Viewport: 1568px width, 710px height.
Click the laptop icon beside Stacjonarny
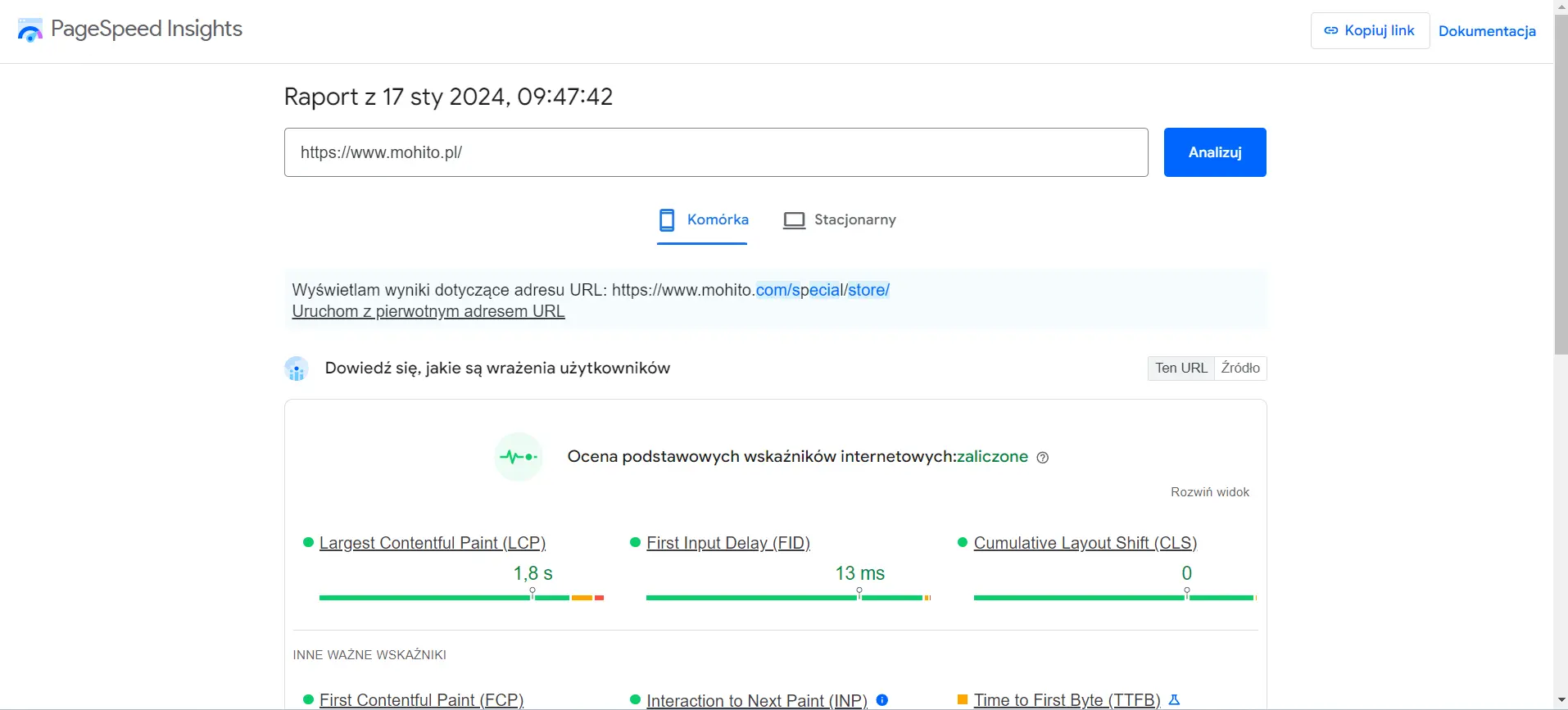794,220
